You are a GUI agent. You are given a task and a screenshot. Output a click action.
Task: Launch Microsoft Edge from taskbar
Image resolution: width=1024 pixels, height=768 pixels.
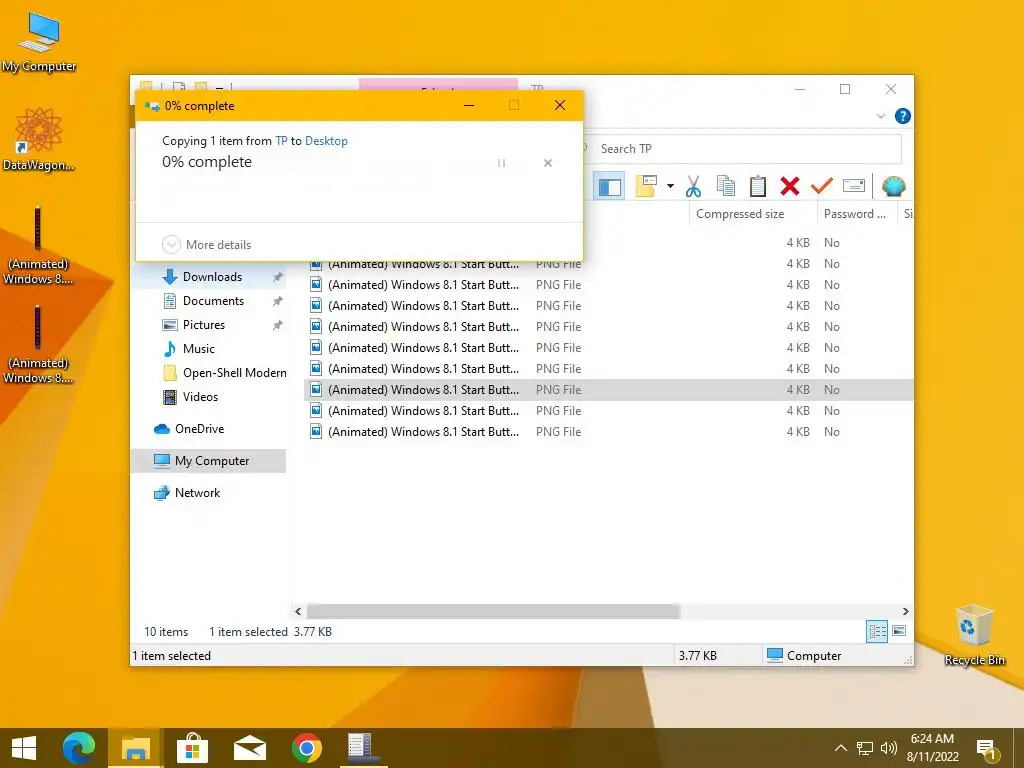(x=79, y=748)
